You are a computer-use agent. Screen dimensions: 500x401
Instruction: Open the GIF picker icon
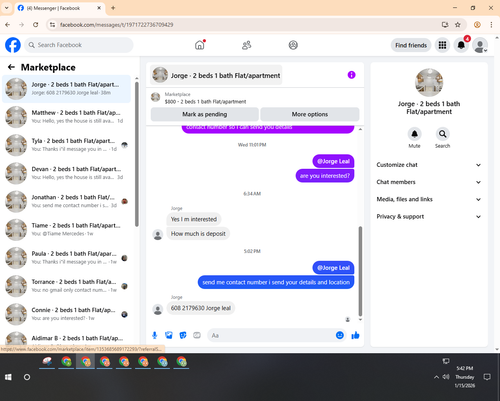(197, 335)
